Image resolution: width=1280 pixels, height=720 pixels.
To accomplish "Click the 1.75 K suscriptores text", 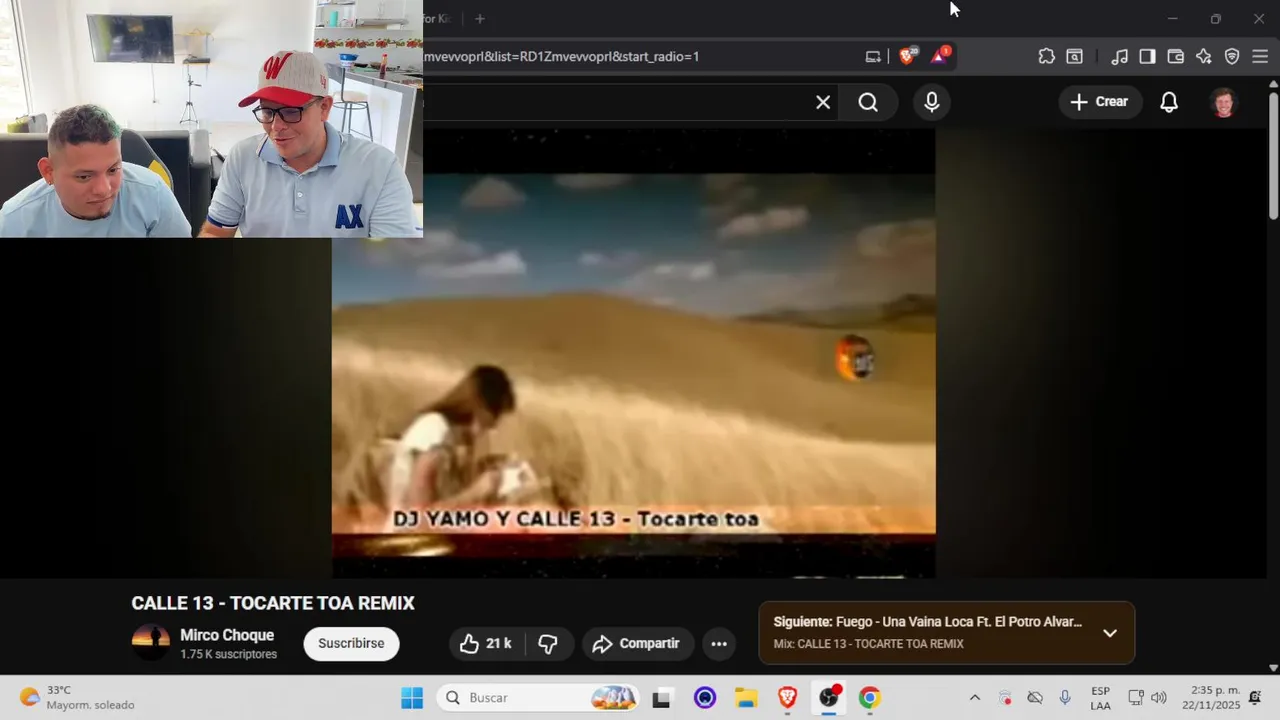I will [228, 654].
